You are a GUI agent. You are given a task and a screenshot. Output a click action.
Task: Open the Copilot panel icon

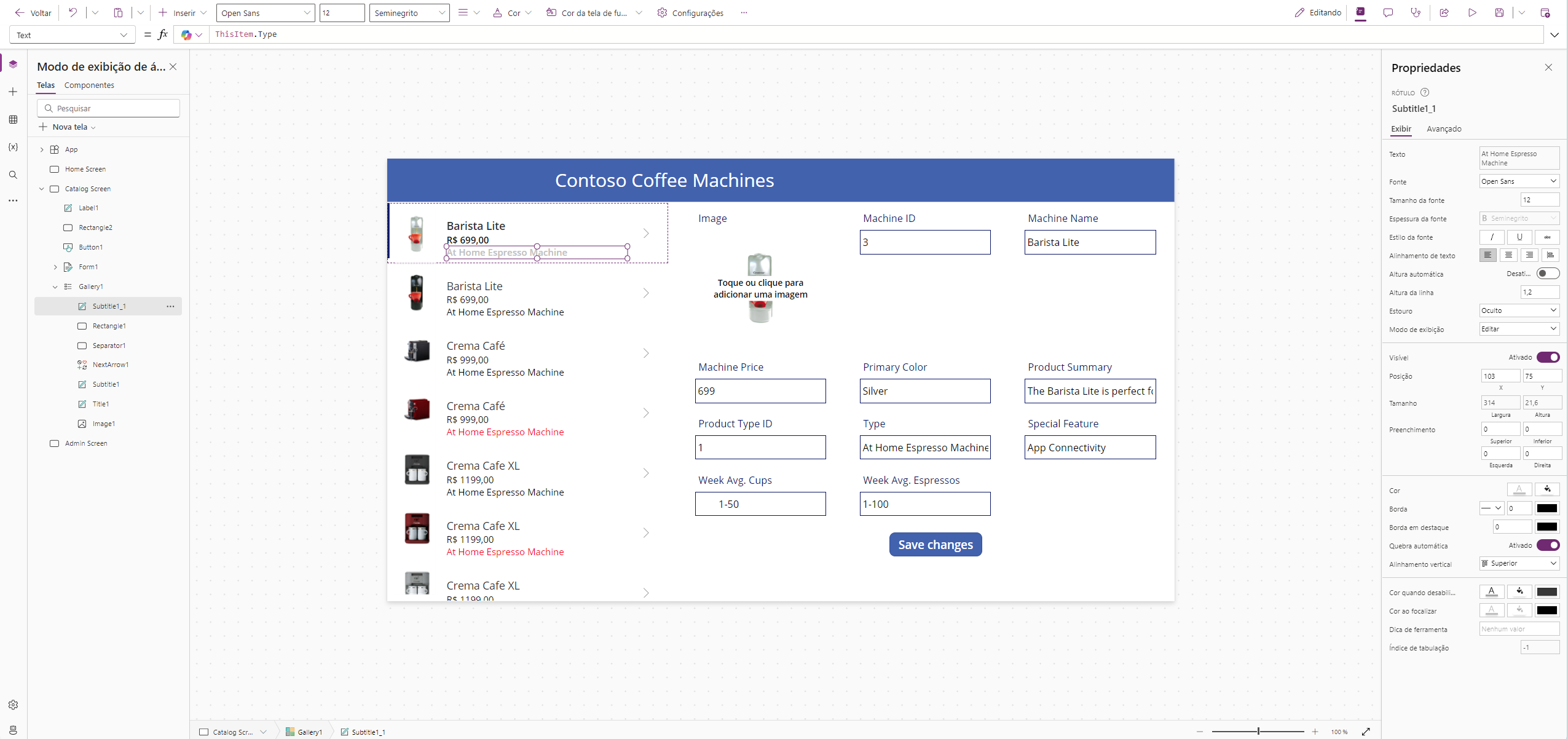(x=1360, y=12)
